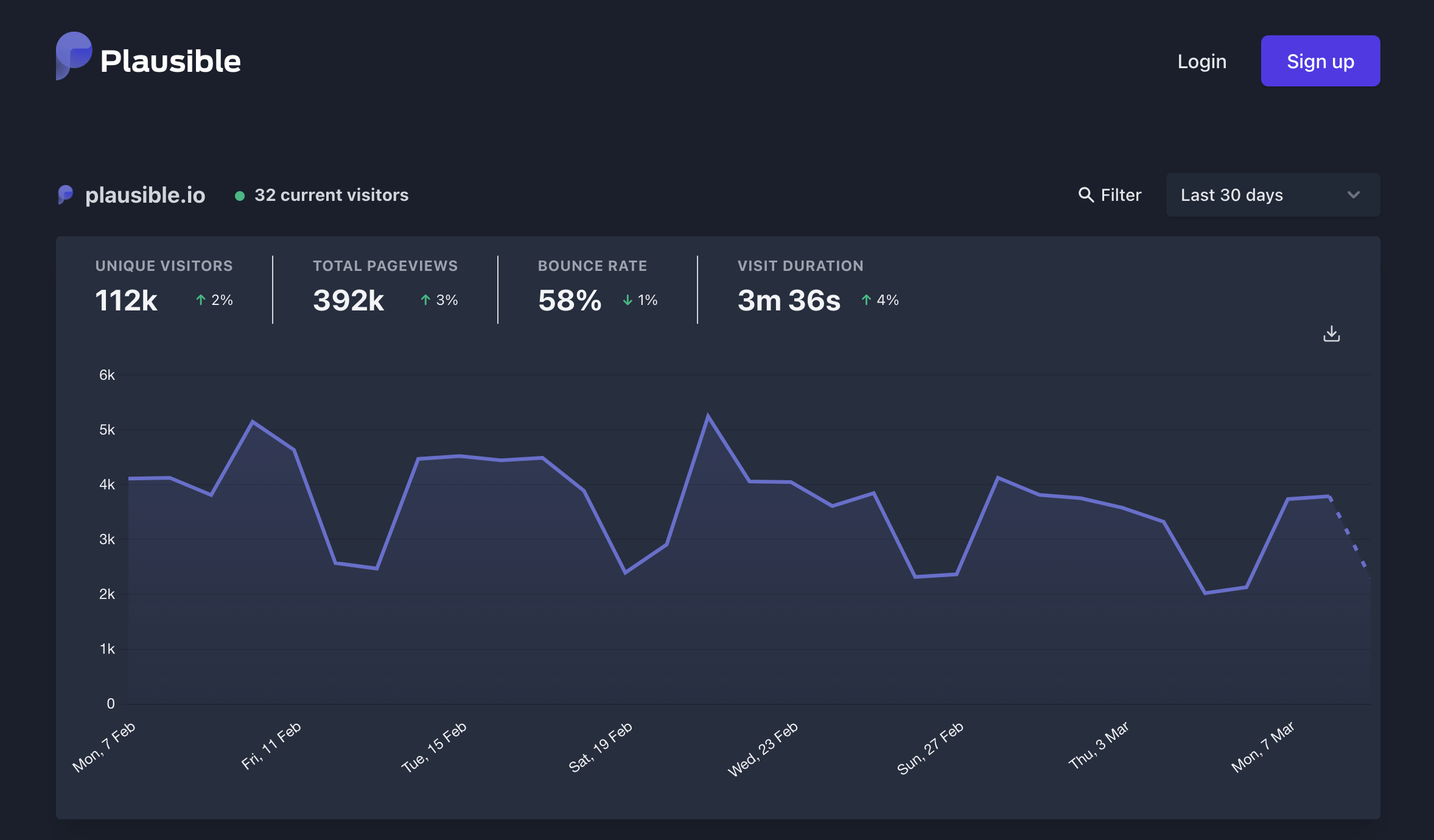Click the 58% bounce rate value
This screenshot has height=840, width=1434.
tap(570, 300)
